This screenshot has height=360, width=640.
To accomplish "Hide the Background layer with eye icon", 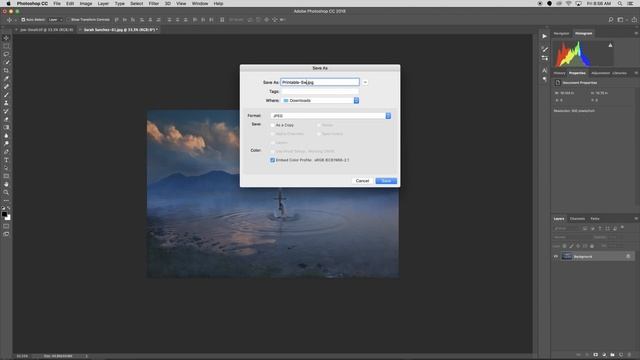I will (x=556, y=256).
